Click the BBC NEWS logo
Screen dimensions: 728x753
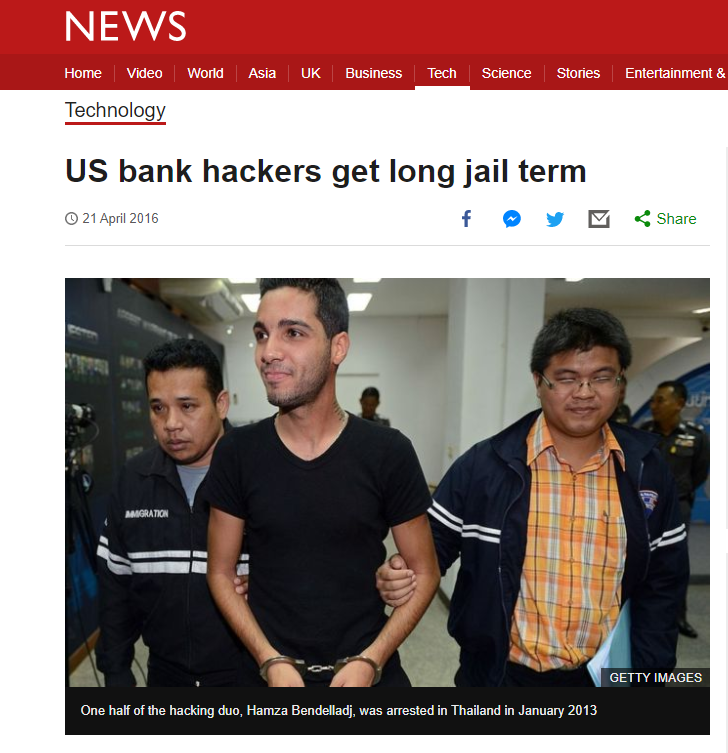[126, 26]
